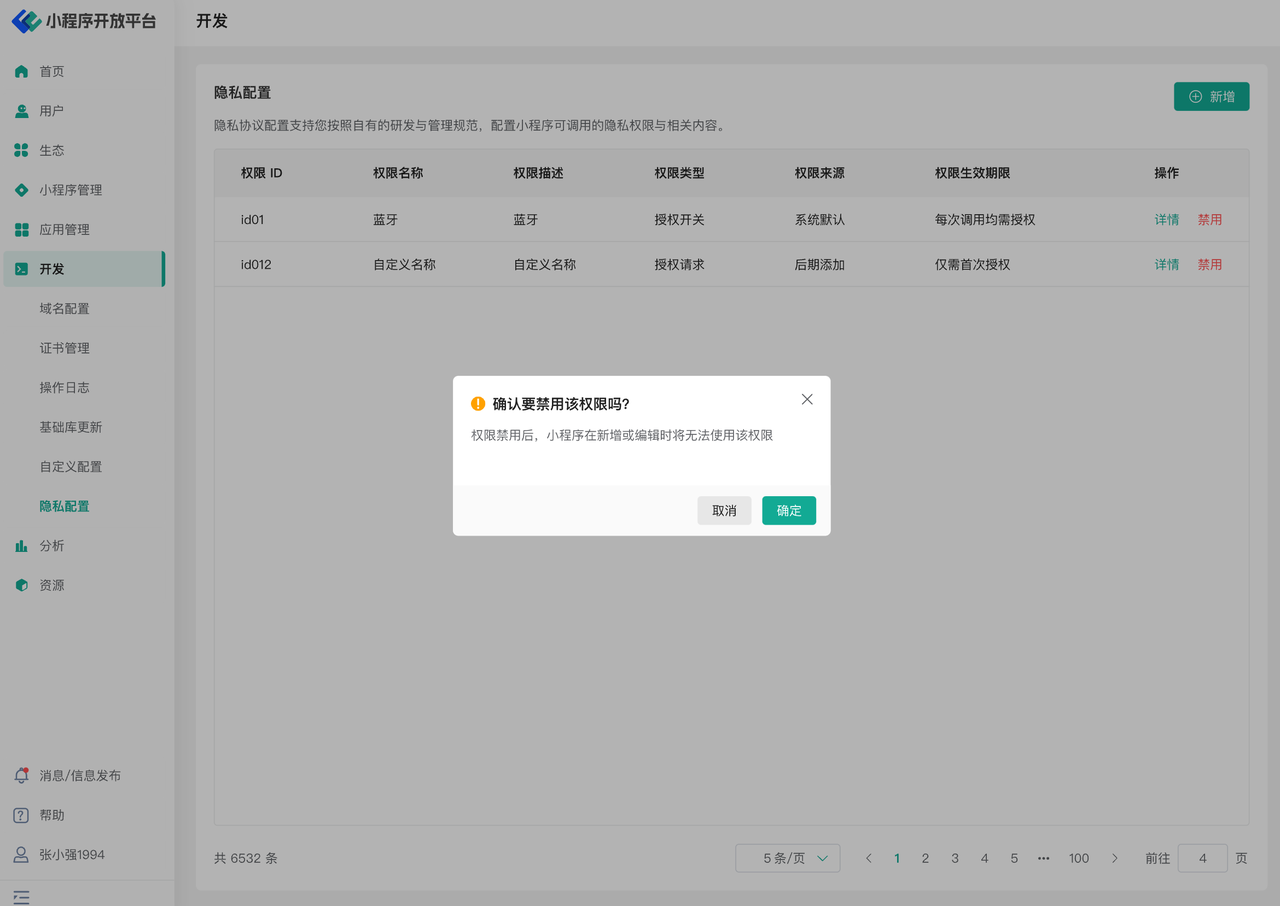
Task: Click the cube icon beside 资源
Action: (21, 585)
